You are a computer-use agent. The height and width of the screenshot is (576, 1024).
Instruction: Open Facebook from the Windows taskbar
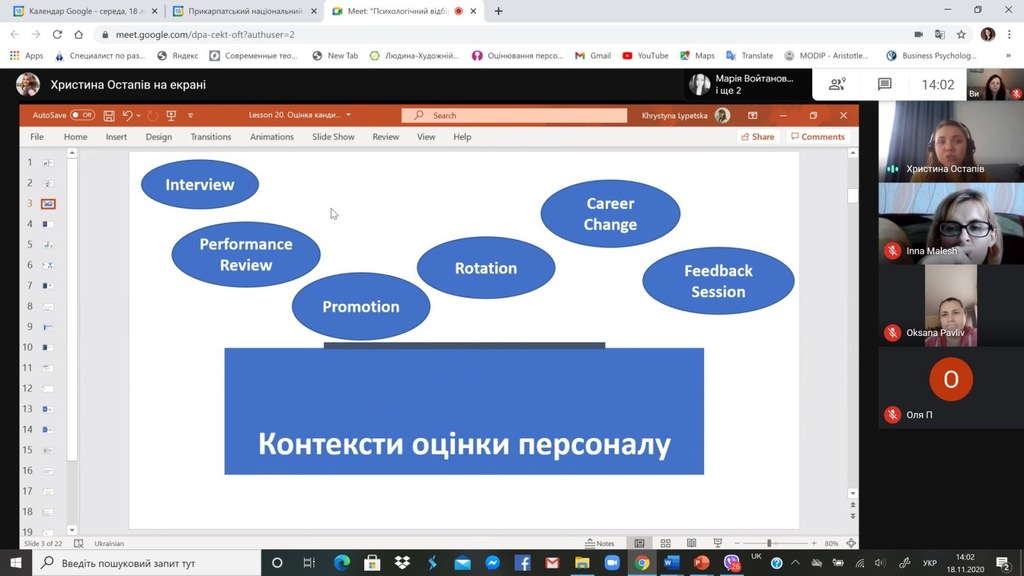[522, 563]
